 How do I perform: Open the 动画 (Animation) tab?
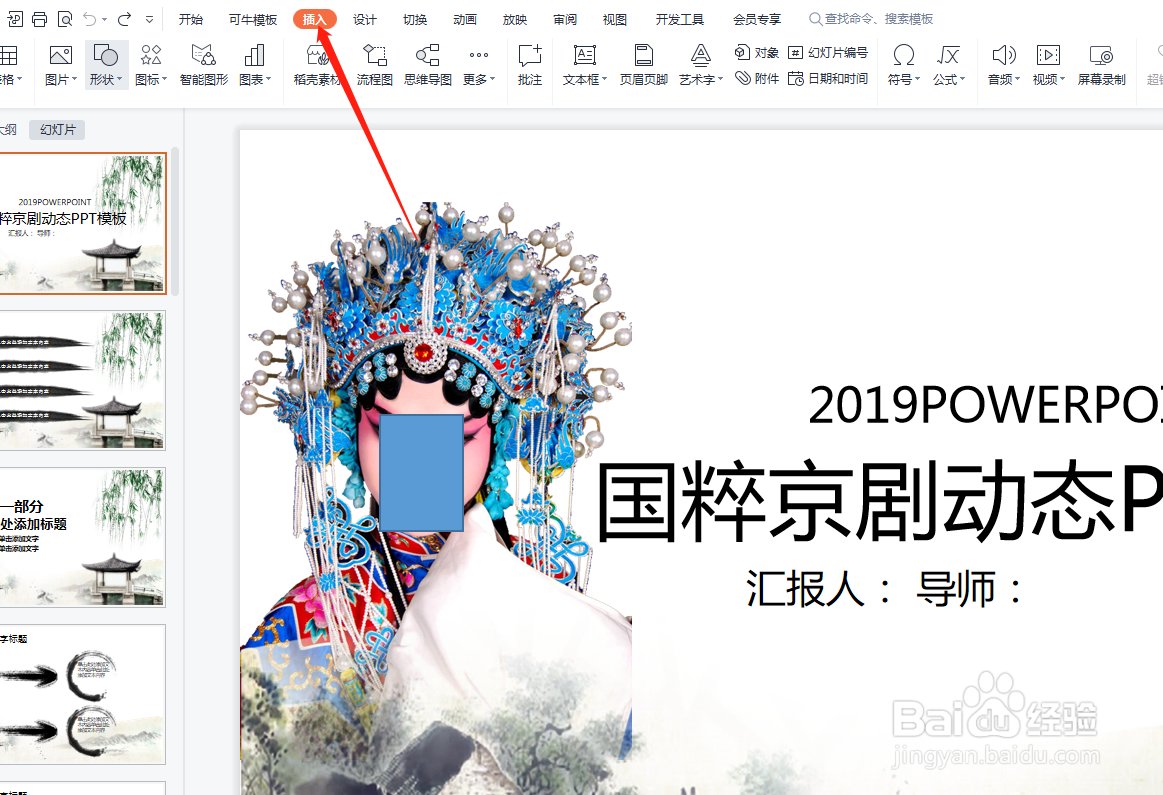(464, 19)
